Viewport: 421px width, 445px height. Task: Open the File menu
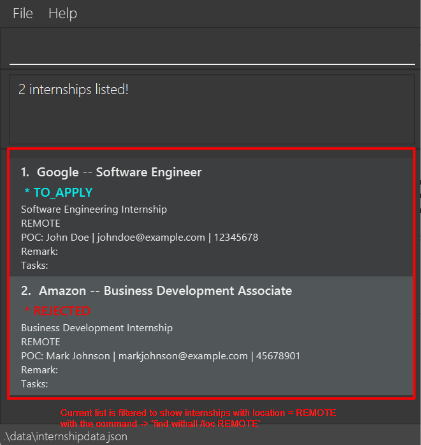pyautogui.click(x=23, y=14)
